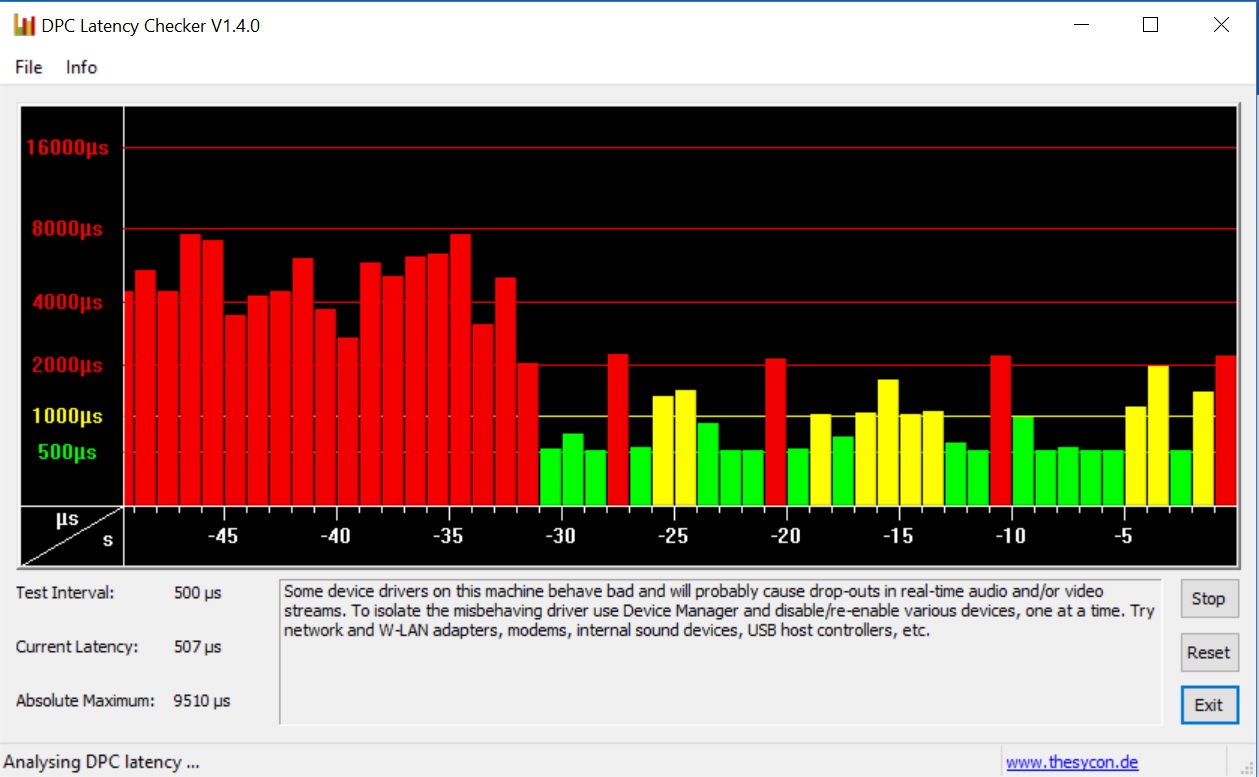Close the window with the X button
This screenshot has width=1259, height=777.
[1221, 25]
